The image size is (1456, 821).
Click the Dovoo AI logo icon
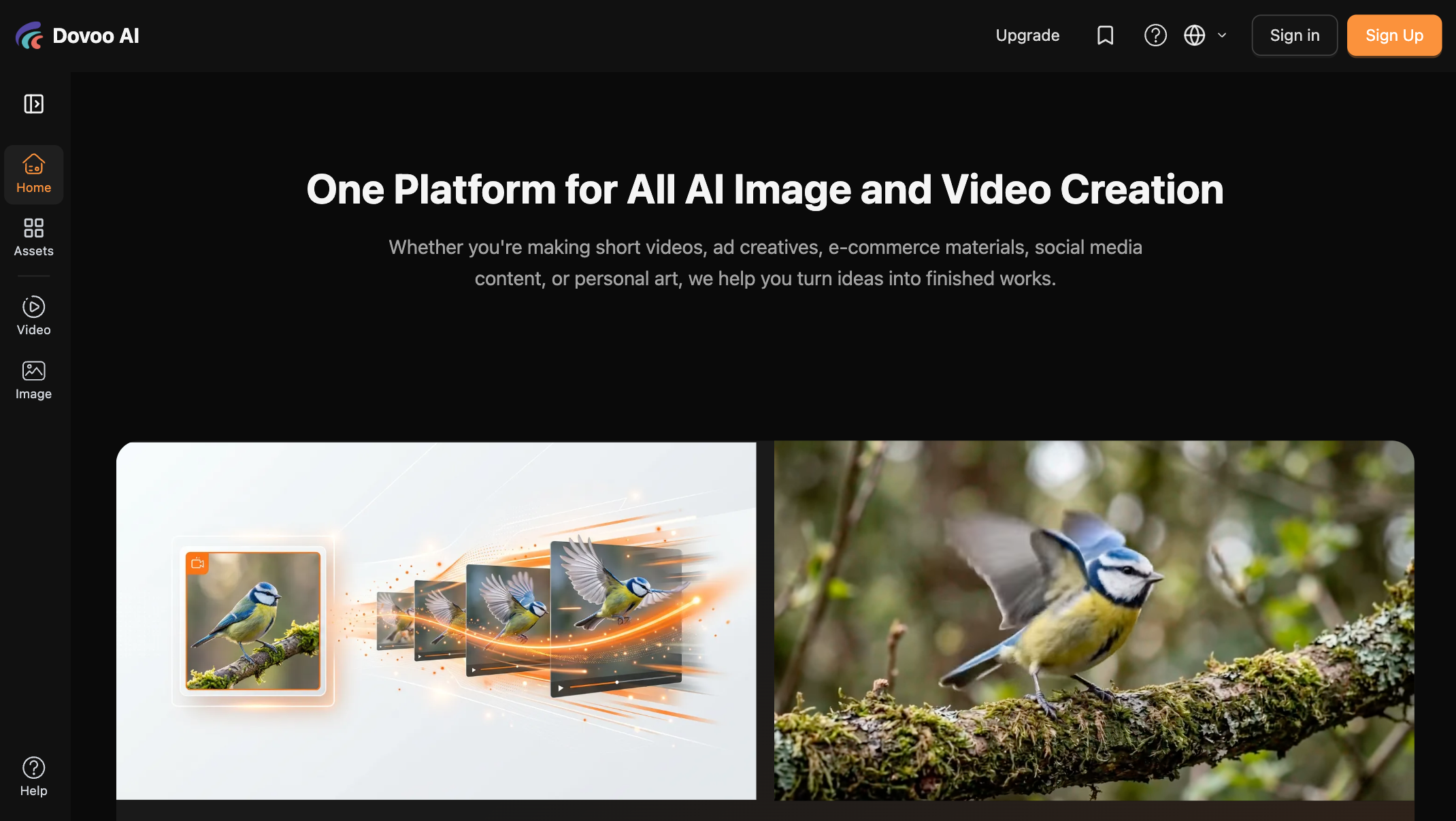coord(29,35)
